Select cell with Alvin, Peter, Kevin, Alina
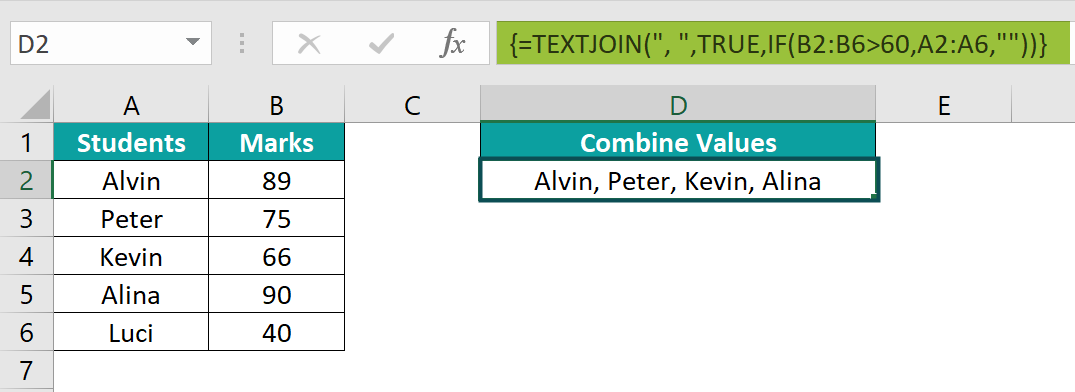Image resolution: width=1075 pixels, height=392 pixels. point(678,180)
